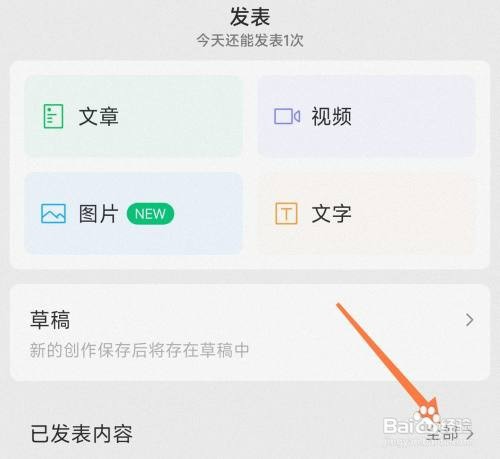Click the chevron next to 全部

[470, 434]
